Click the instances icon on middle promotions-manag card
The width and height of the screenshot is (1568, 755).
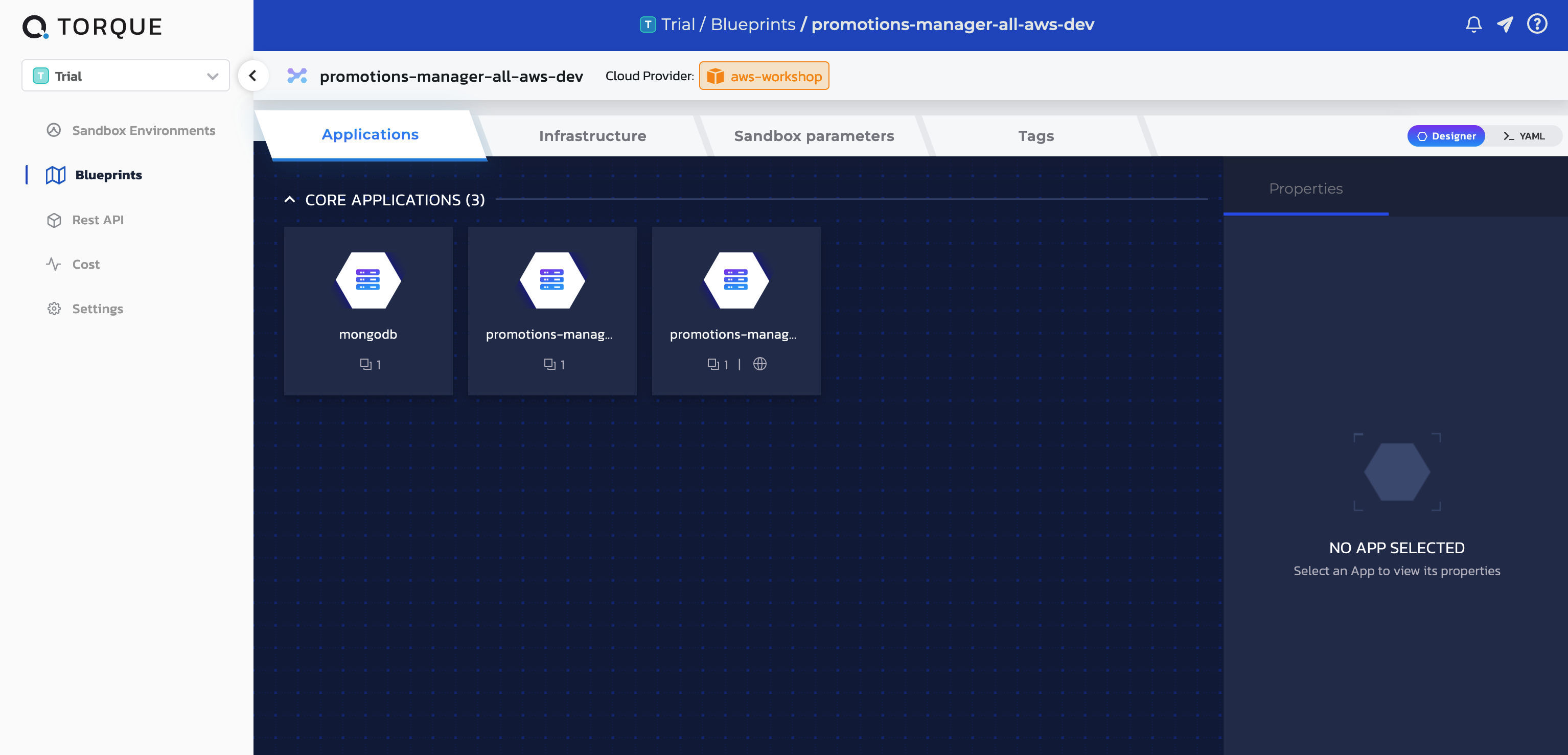point(549,364)
